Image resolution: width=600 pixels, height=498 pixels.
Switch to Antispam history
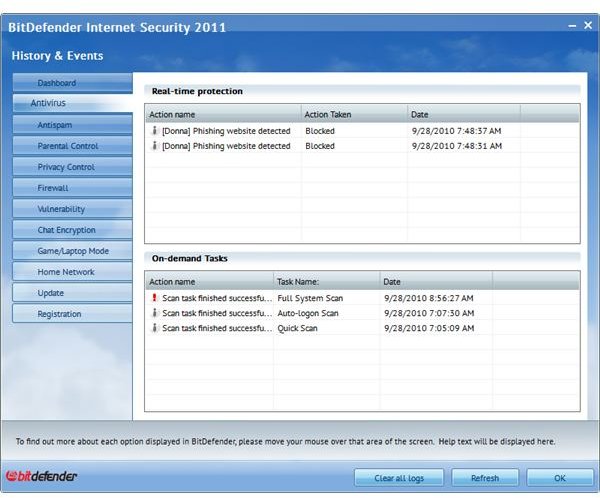(72, 125)
